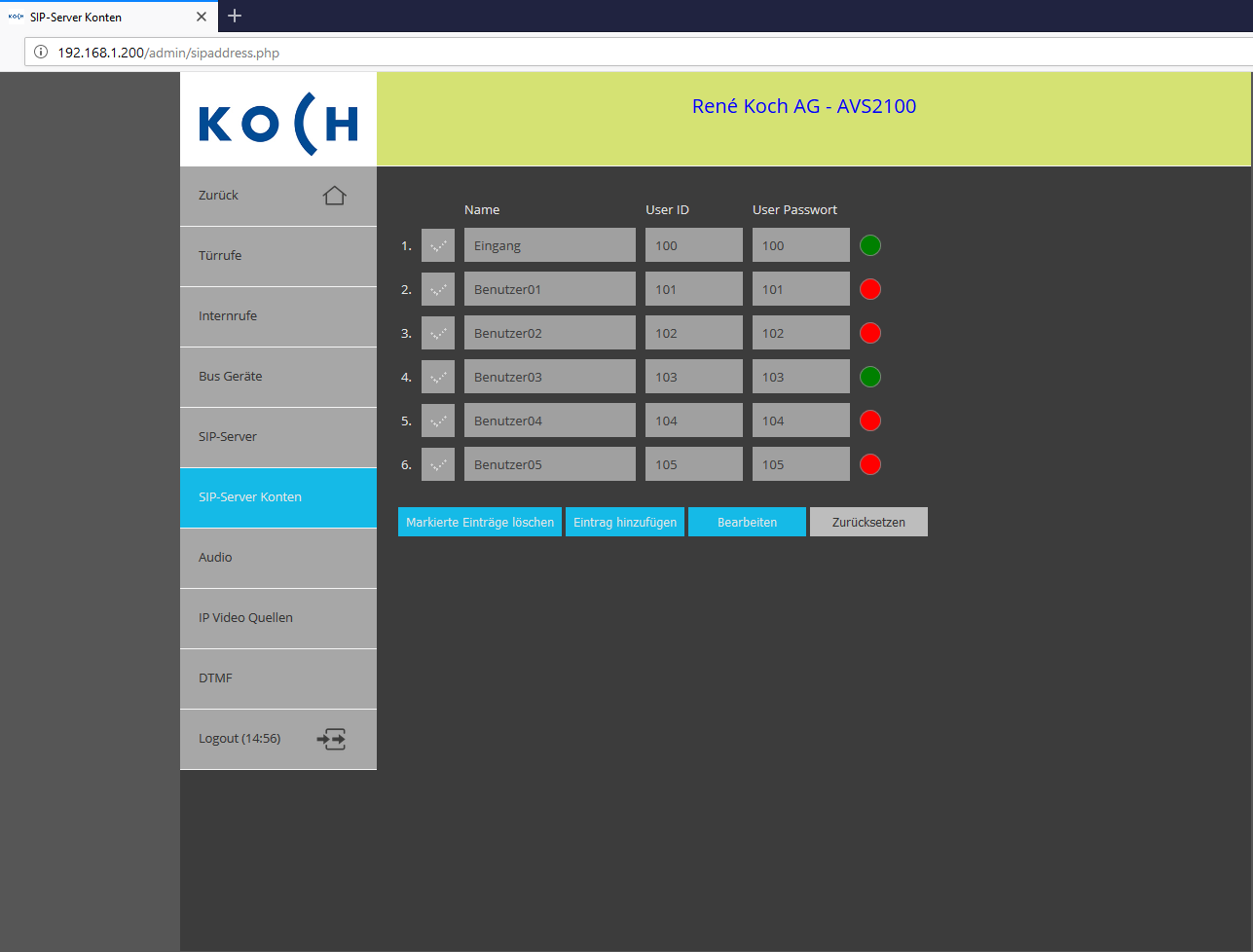Viewport: 1253px width, 952px height.
Task: Go to Bus Geräte section
Action: [278, 377]
